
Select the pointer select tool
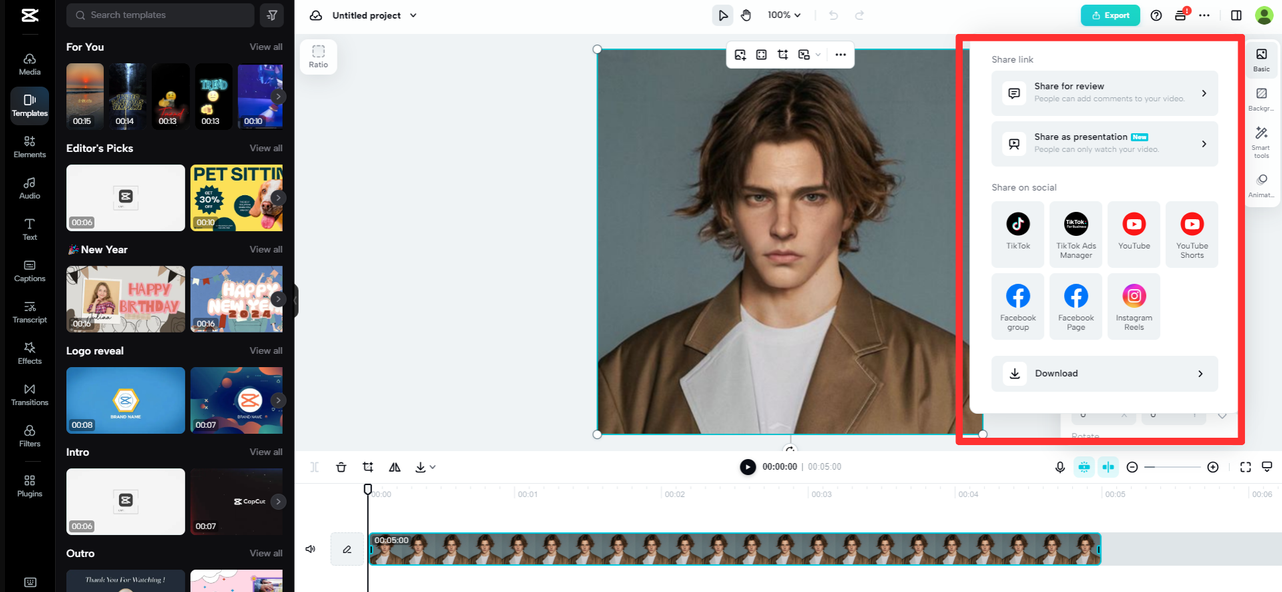(722, 15)
